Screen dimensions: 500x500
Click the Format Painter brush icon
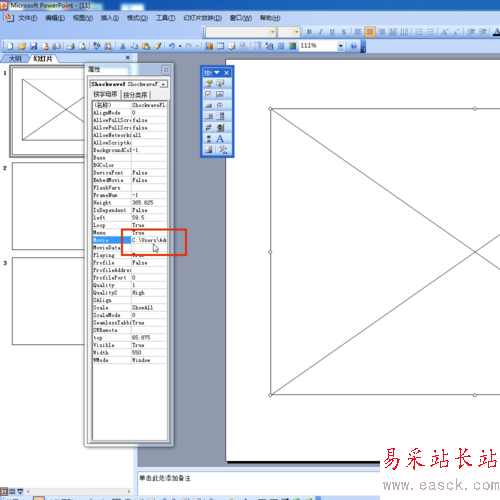click(158, 46)
